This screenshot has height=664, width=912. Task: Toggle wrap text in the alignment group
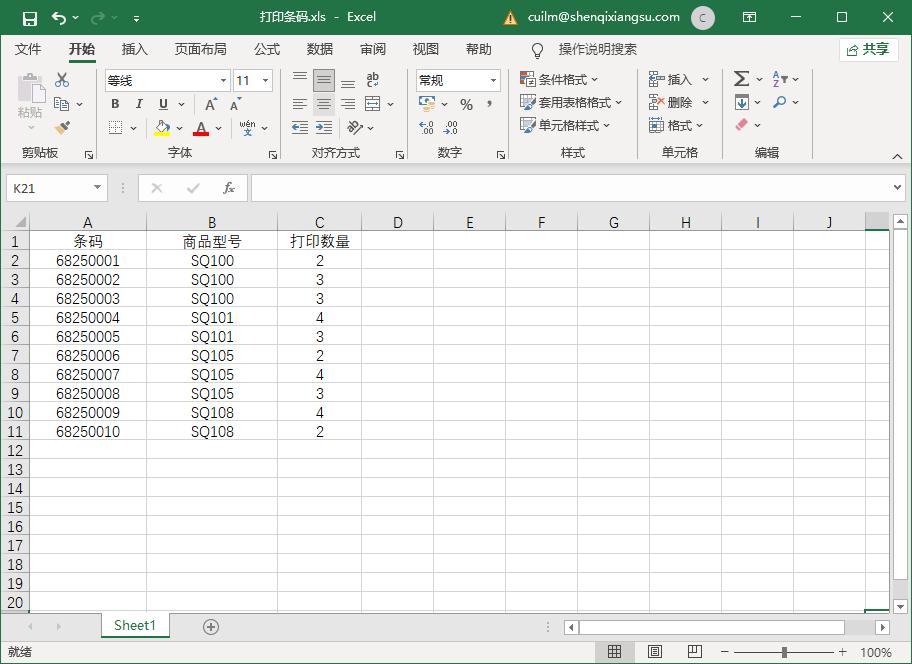point(372,80)
